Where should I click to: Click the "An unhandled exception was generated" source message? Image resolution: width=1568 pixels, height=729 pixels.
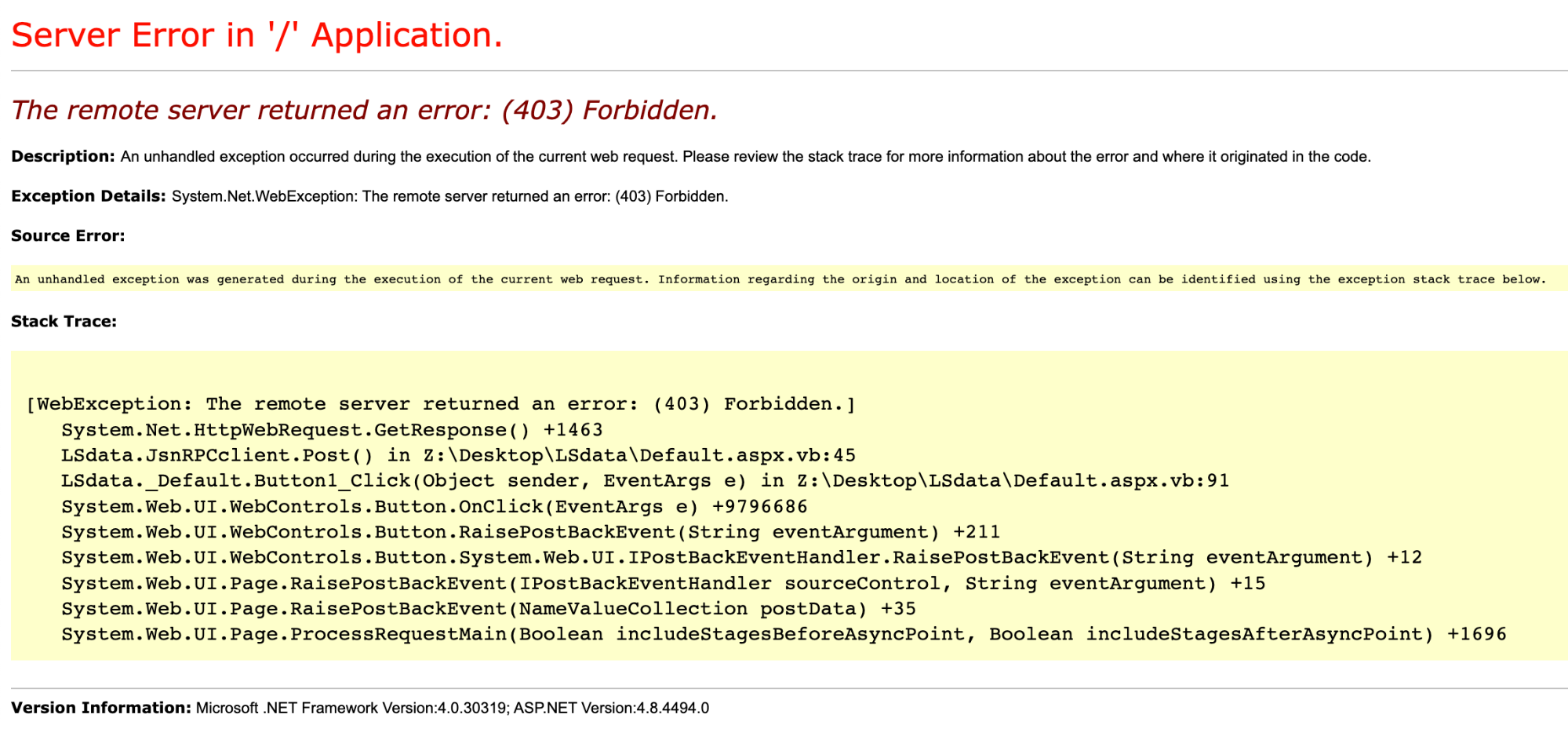point(780,279)
